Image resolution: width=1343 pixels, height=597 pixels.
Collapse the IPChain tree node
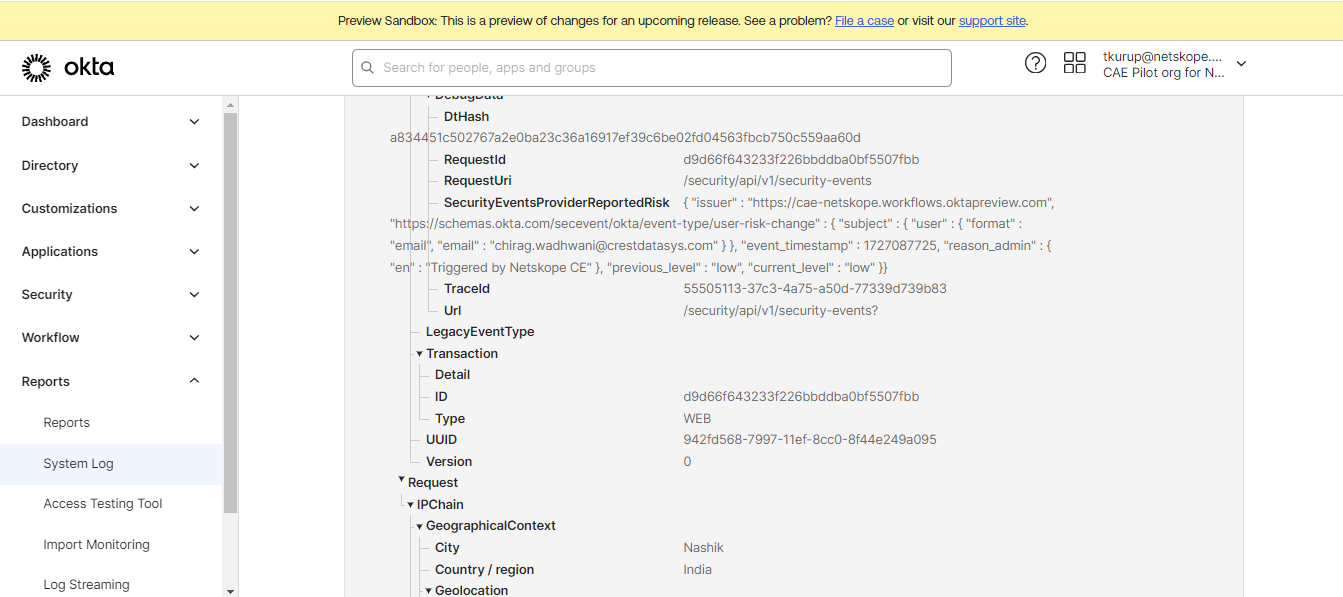pyautogui.click(x=411, y=505)
